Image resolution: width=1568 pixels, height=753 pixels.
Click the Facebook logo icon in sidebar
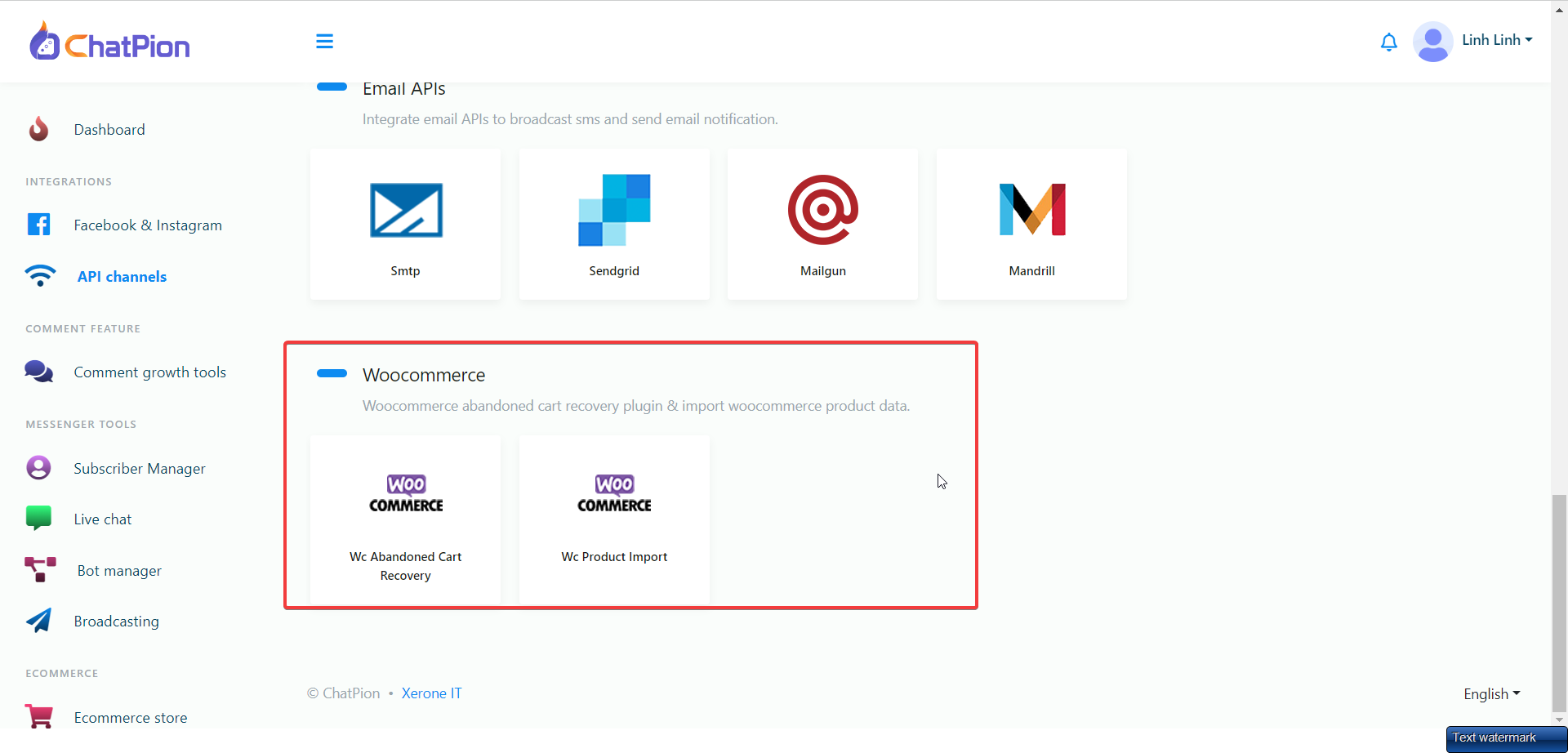(38, 224)
